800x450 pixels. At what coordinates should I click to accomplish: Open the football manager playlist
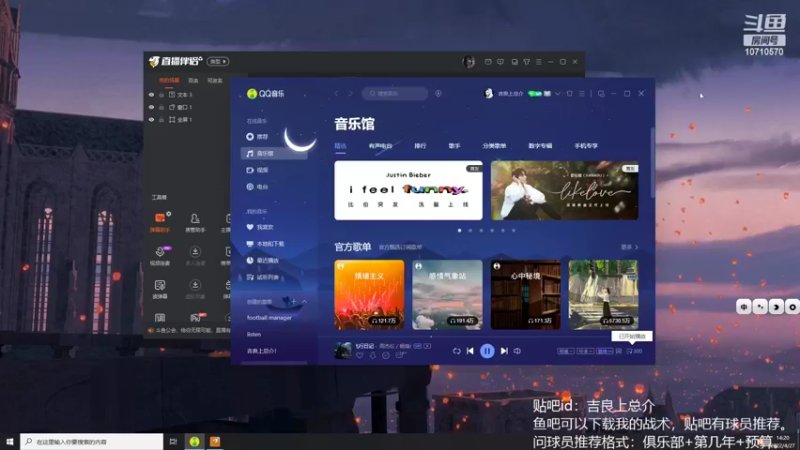point(269,317)
